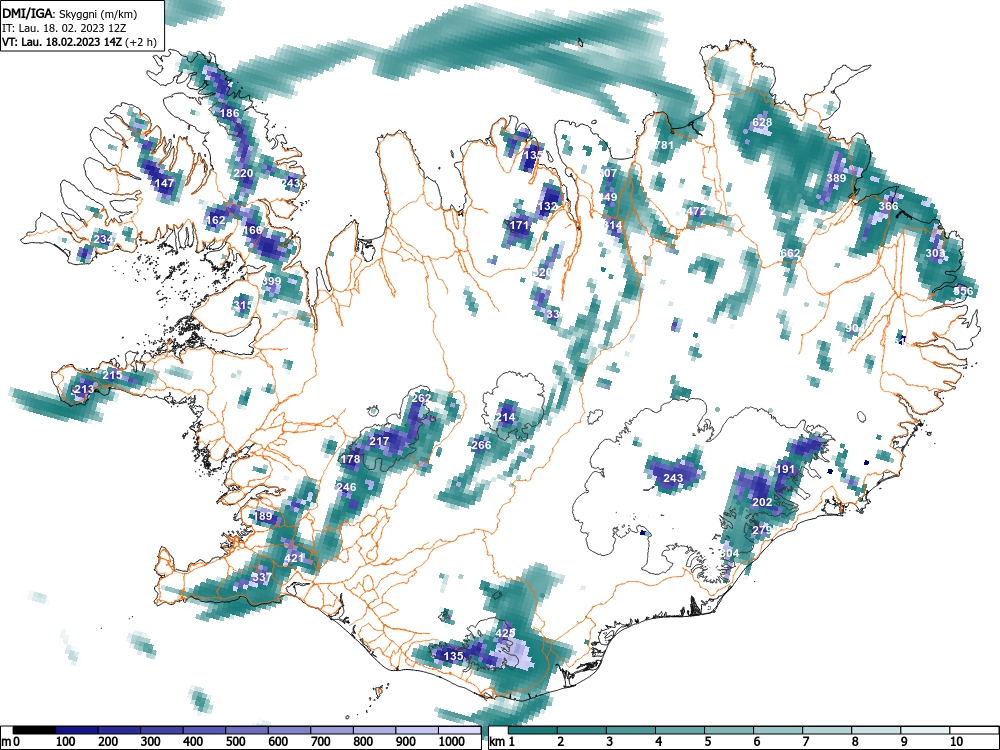Click the visibility value 366
This screenshot has height=750, width=1000.
pyautogui.click(x=888, y=206)
